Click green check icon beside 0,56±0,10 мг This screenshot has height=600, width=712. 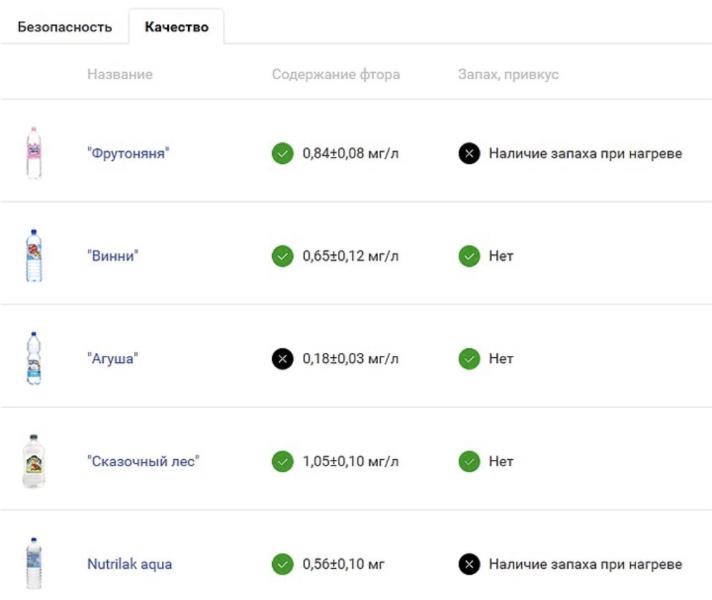point(282,564)
